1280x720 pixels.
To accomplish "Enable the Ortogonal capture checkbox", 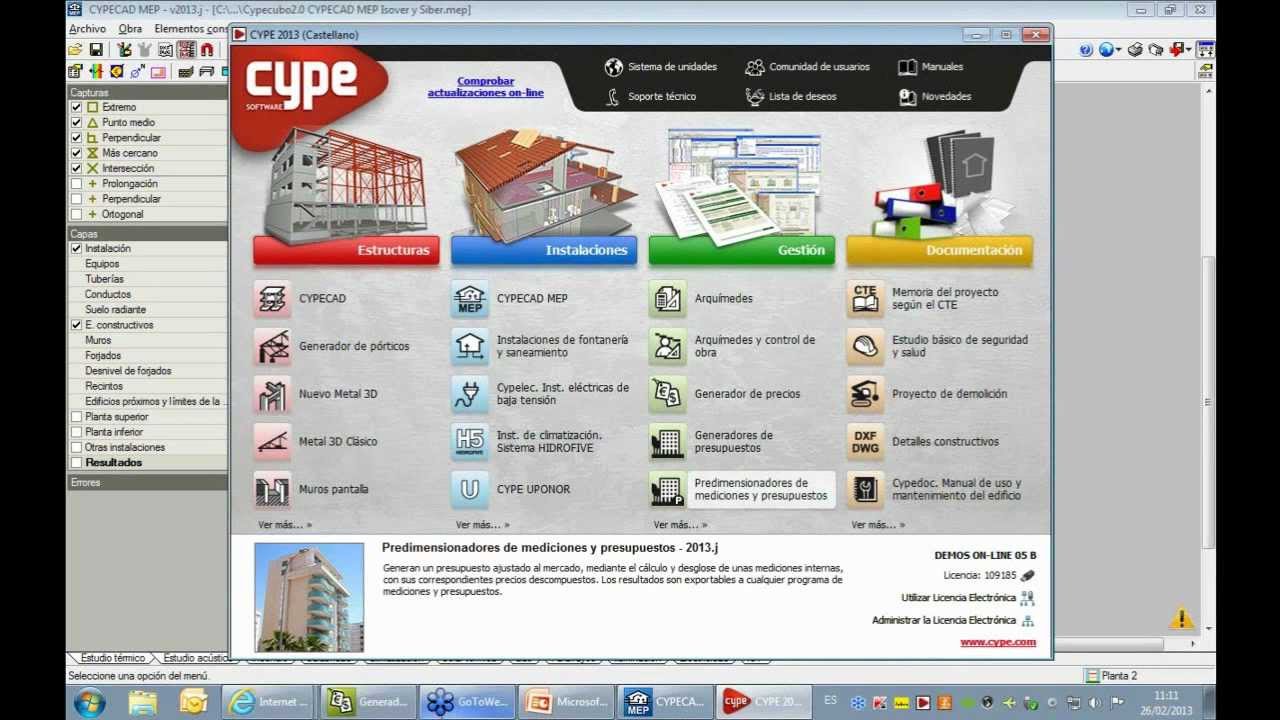I will 76,214.
